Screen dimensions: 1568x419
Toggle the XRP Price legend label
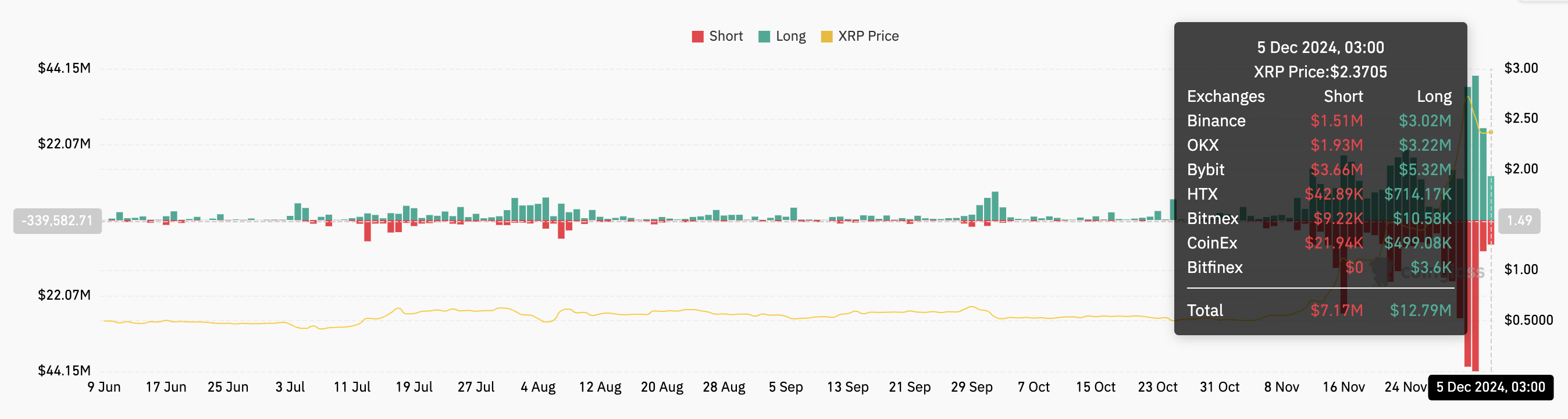(868, 36)
